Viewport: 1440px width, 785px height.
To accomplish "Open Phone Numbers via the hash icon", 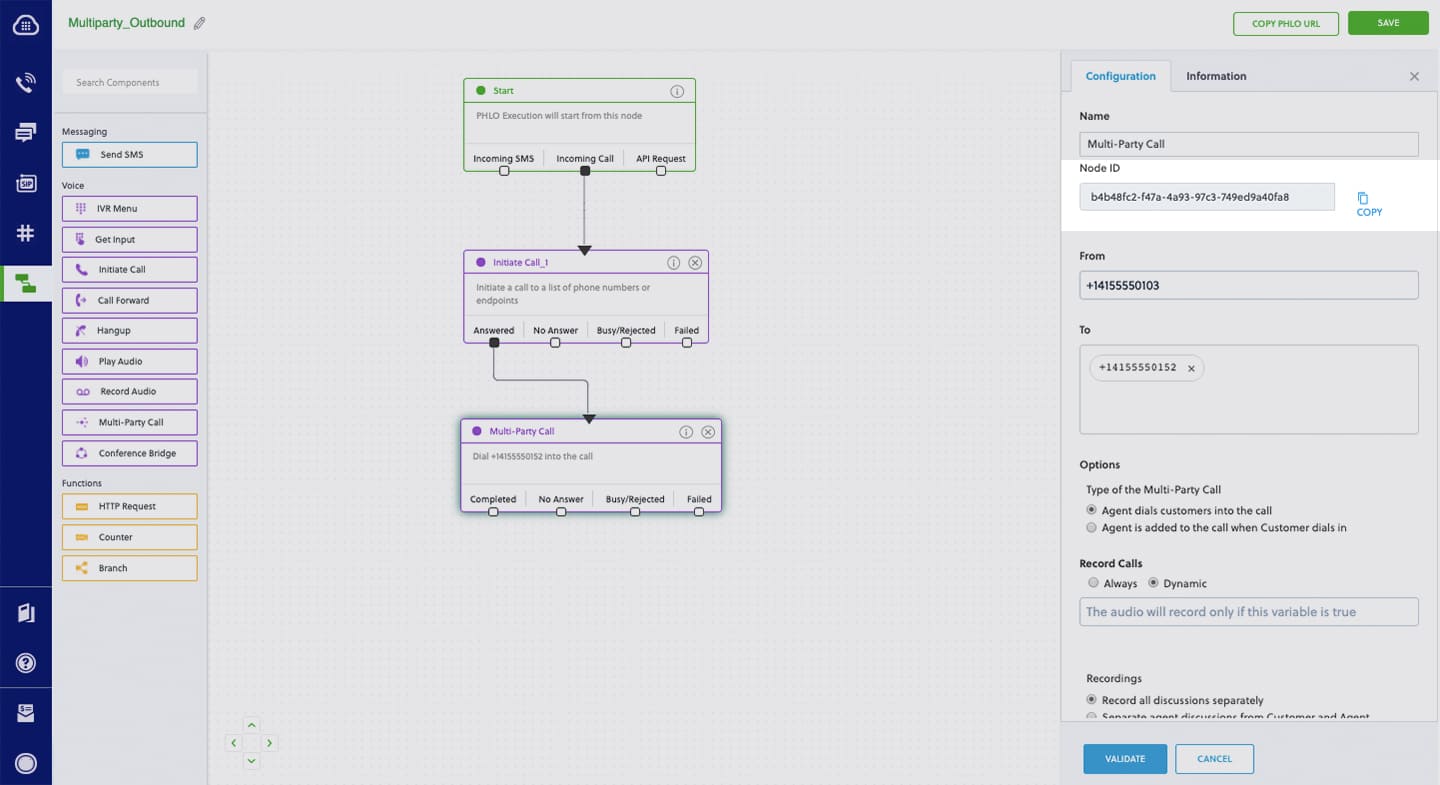I will pyautogui.click(x=26, y=233).
